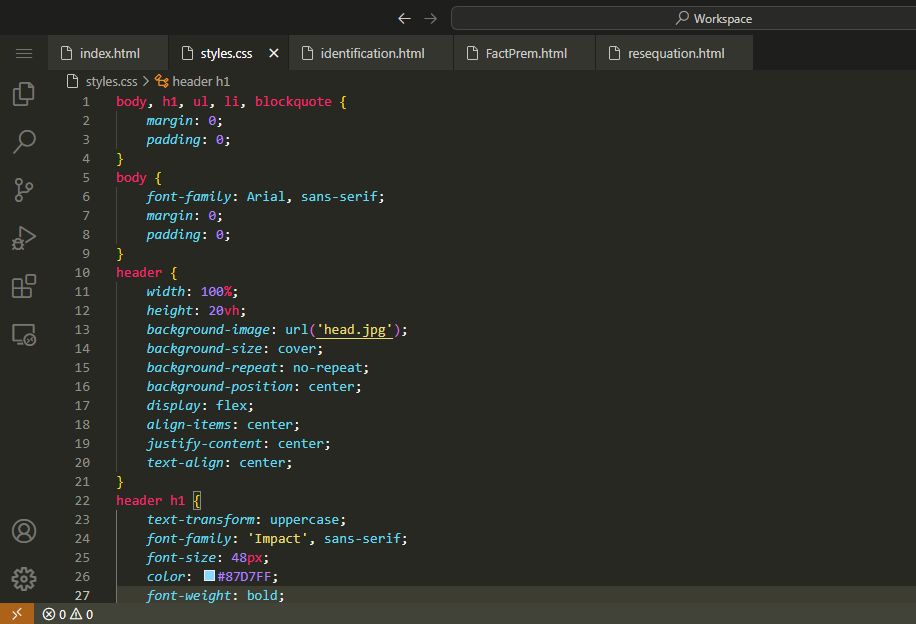Image resolution: width=916 pixels, height=624 pixels.
Task: Show errors and warnings problems panel
Action: tap(68, 614)
